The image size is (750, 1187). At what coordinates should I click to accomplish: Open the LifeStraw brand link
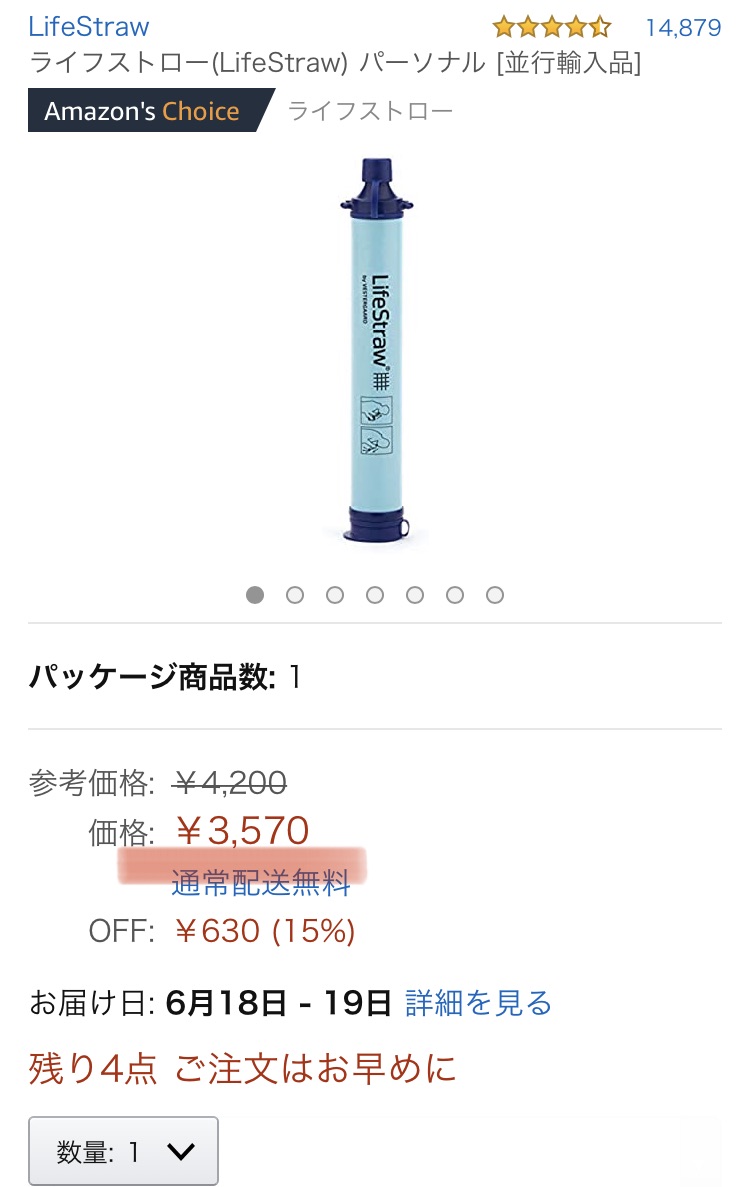pos(89,26)
